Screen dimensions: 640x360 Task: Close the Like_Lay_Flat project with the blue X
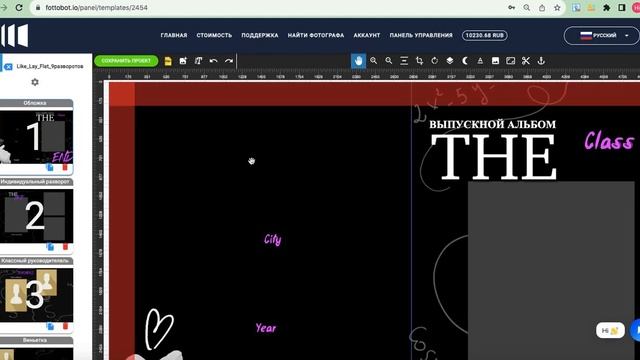(8, 66)
